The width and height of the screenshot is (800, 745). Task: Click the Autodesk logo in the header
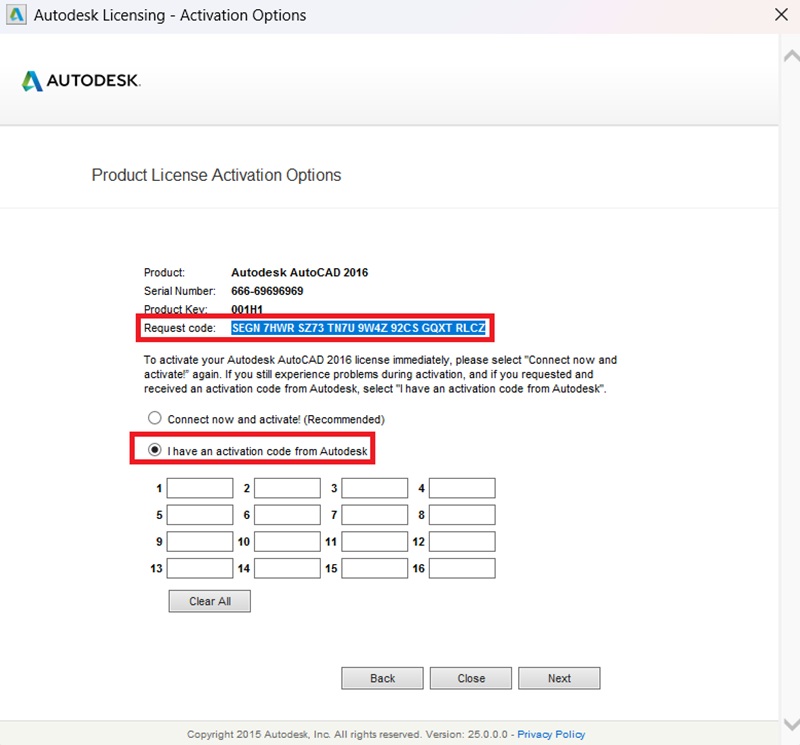pos(81,81)
